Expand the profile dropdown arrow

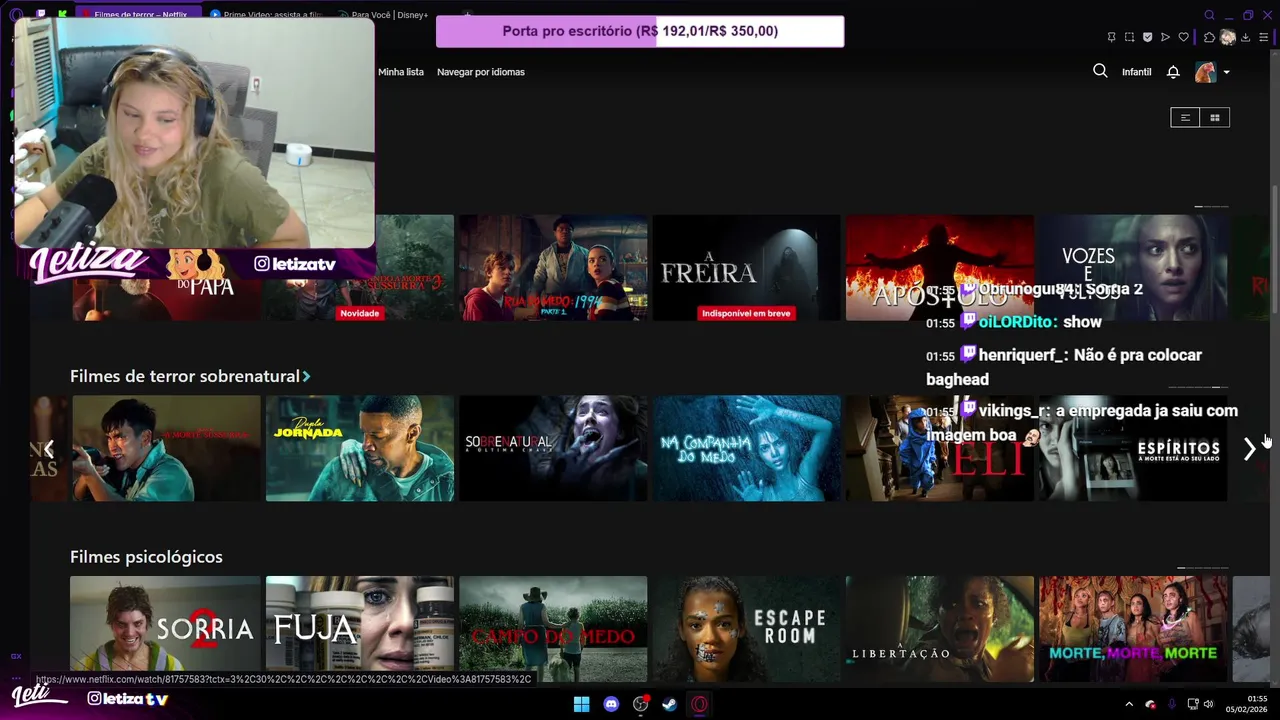point(1226,72)
